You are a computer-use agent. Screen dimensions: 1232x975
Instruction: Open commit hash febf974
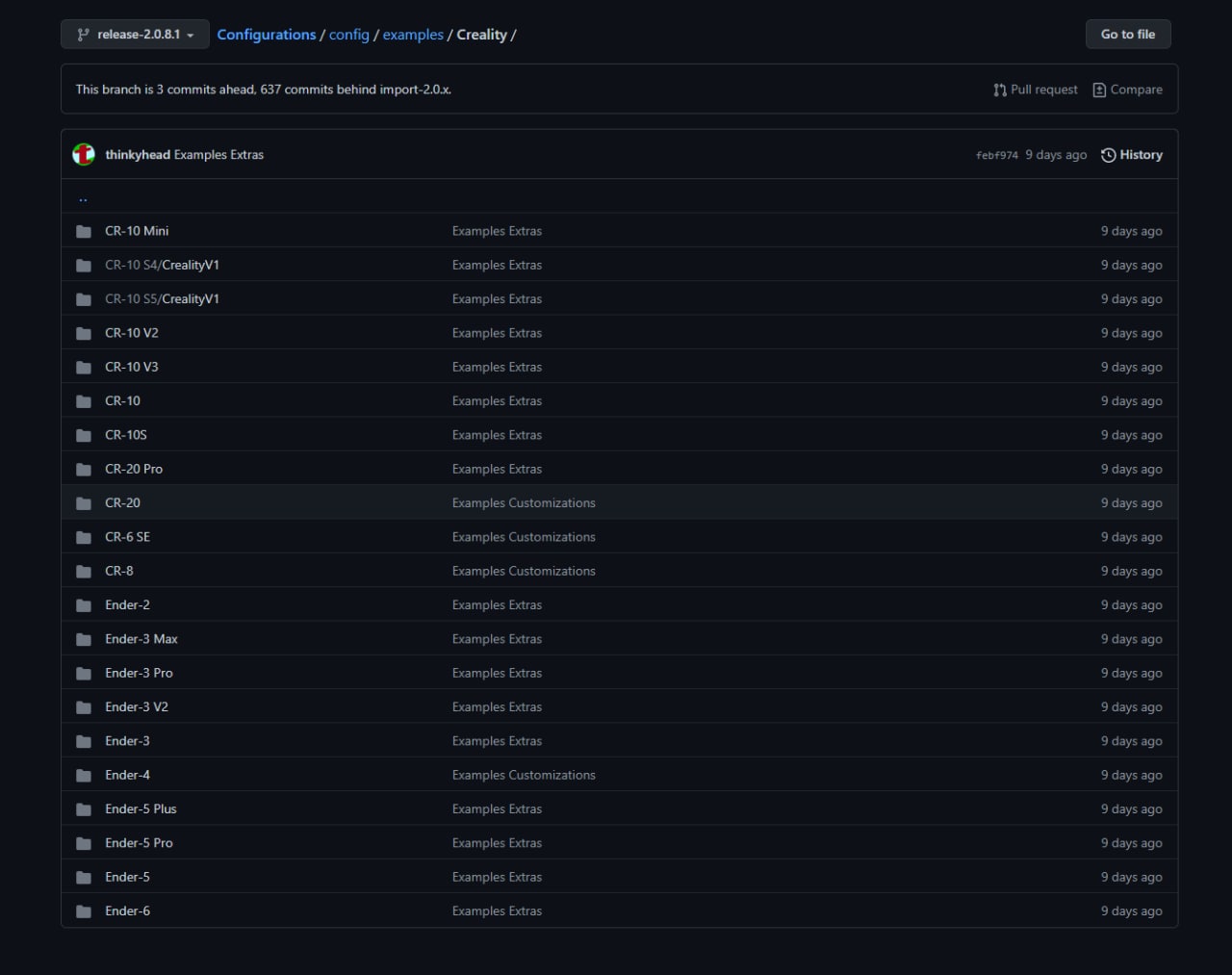(996, 155)
